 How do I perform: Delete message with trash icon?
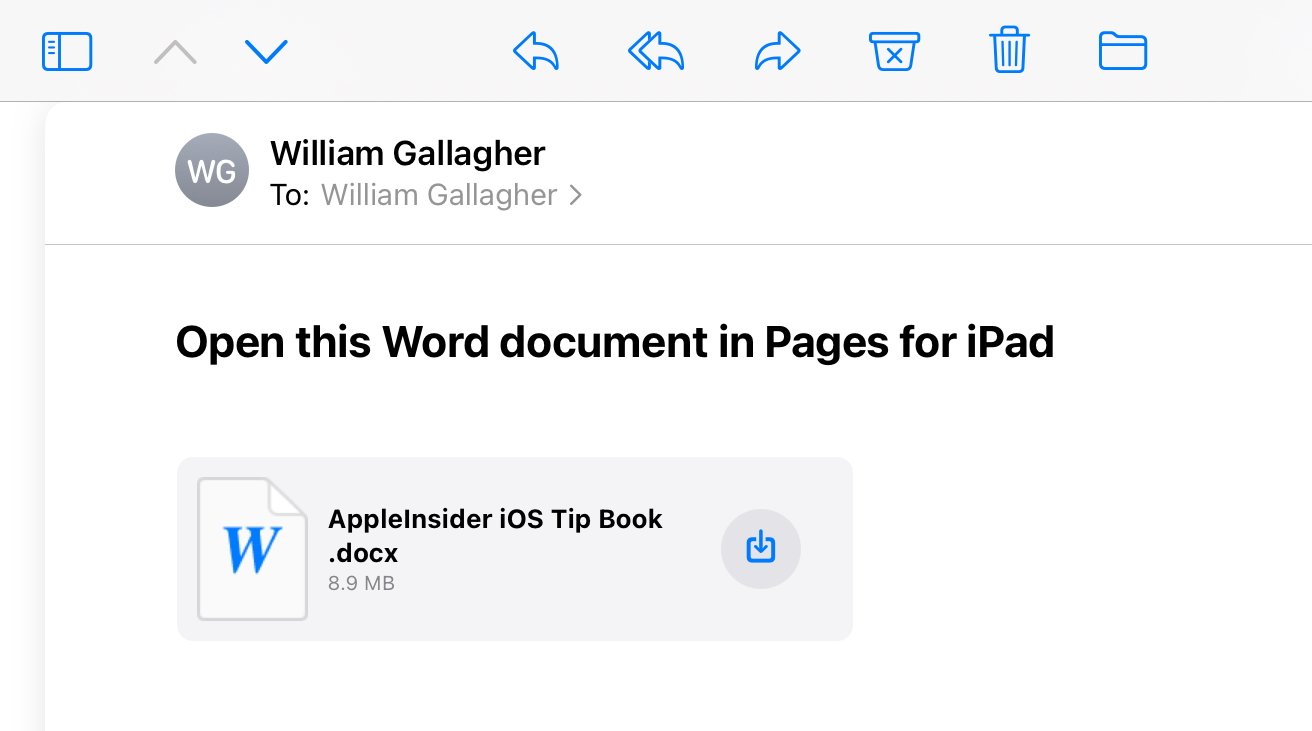click(x=1009, y=50)
